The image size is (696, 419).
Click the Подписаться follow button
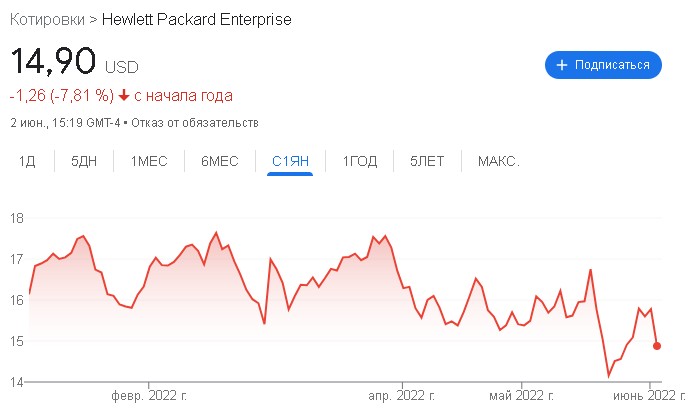point(603,65)
